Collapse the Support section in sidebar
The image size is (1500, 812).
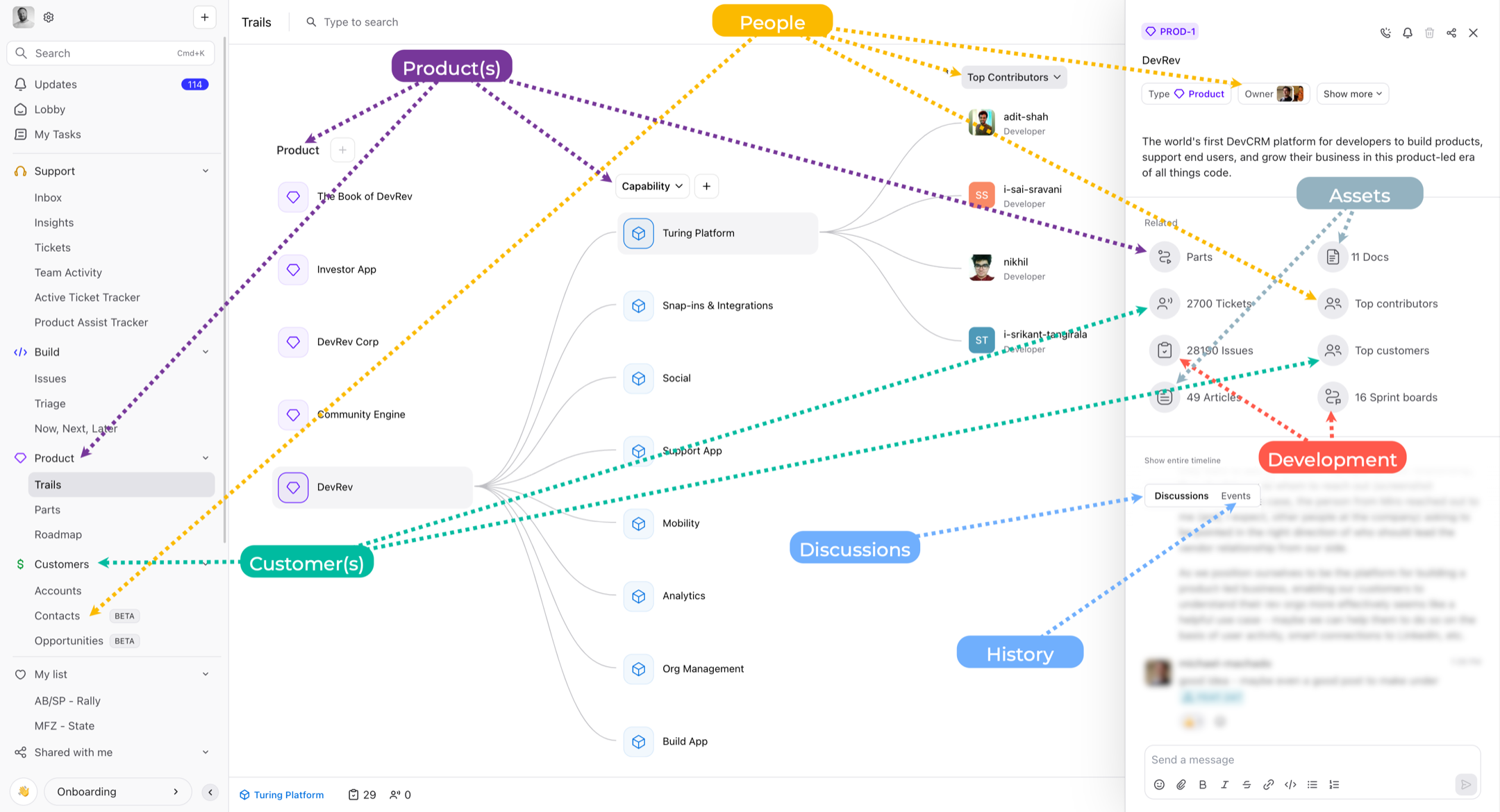[206, 171]
